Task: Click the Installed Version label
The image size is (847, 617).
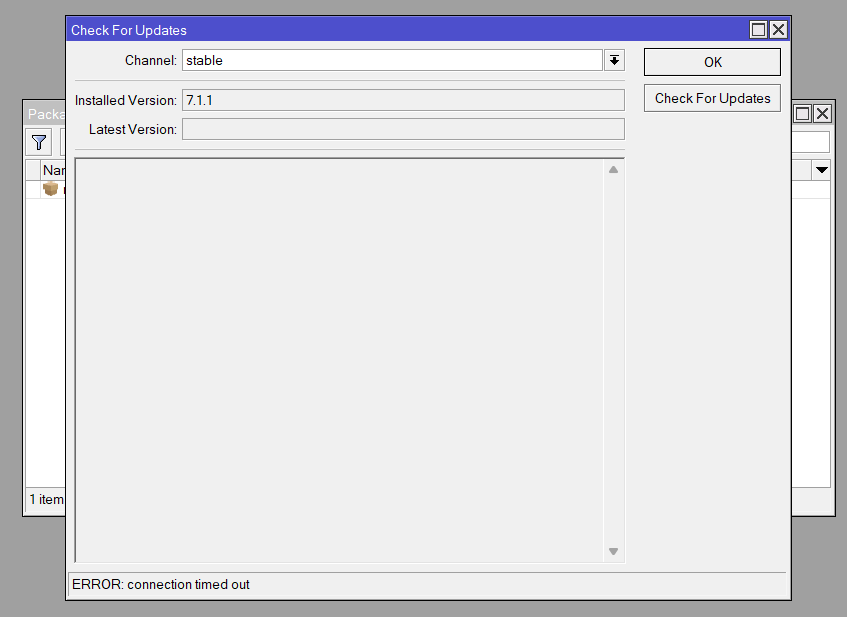Action: 126,100
